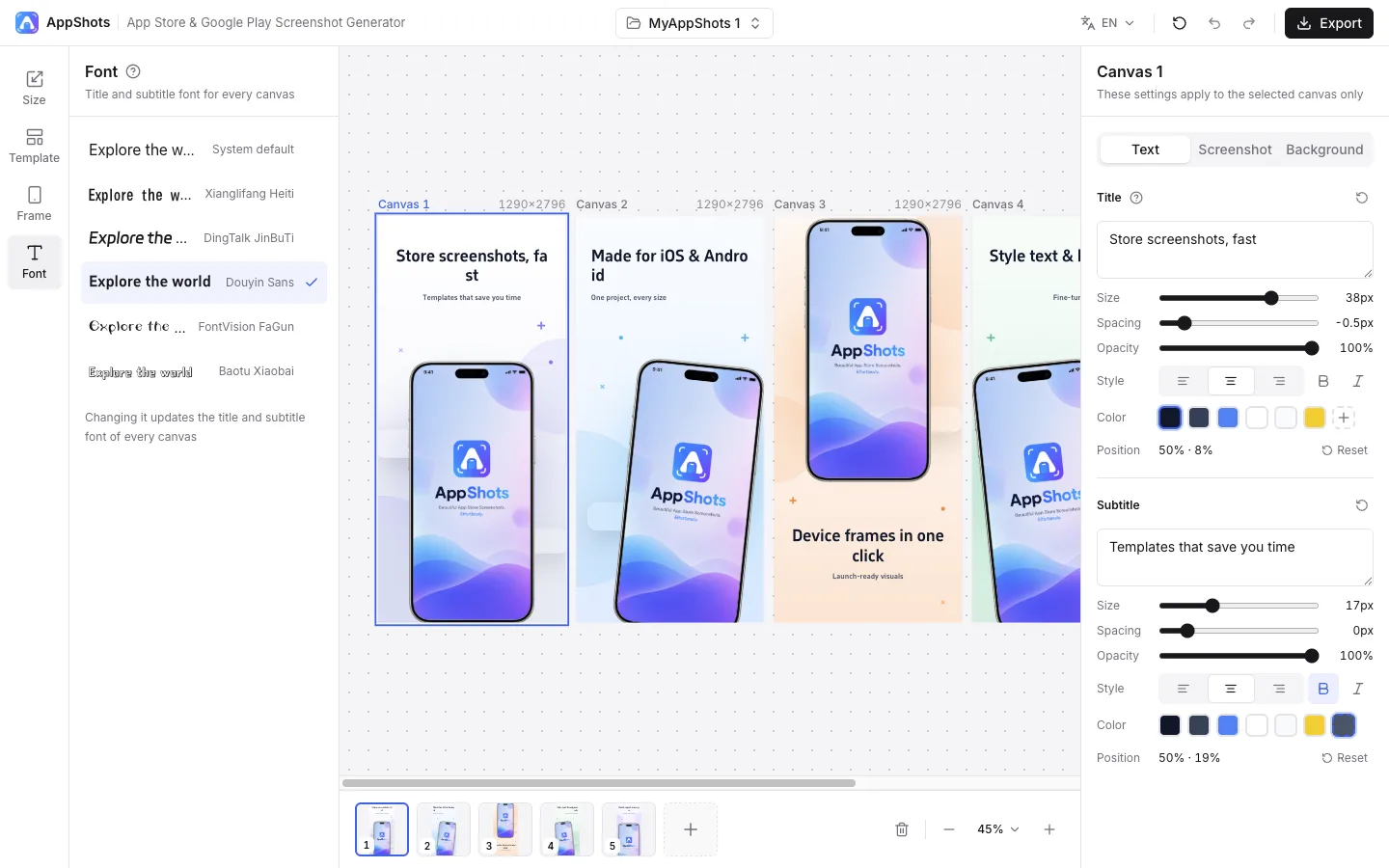
Task: Reset the Title position
Action: coord(1345,450)
